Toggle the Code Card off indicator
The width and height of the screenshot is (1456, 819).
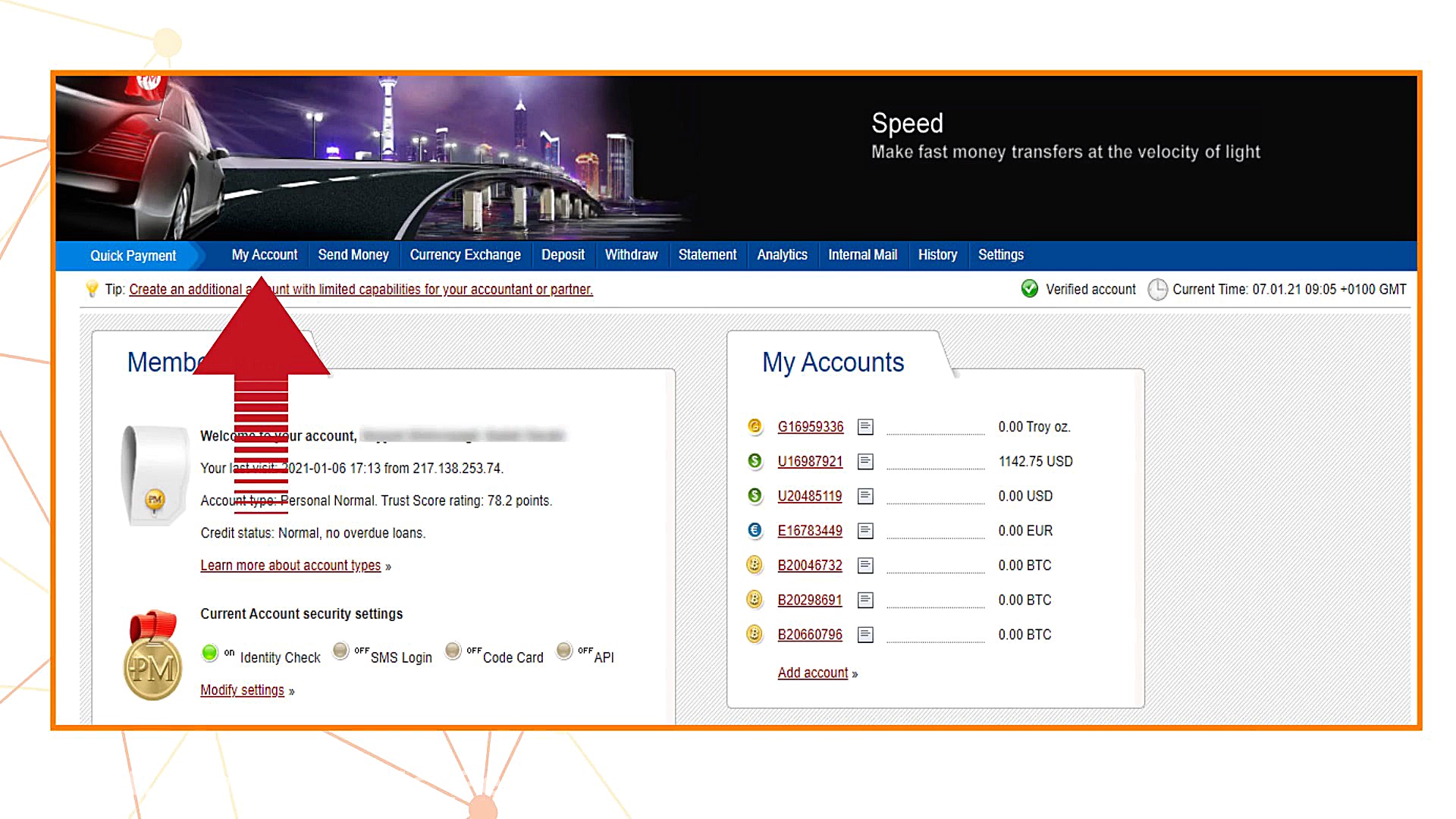pos(453,651)
